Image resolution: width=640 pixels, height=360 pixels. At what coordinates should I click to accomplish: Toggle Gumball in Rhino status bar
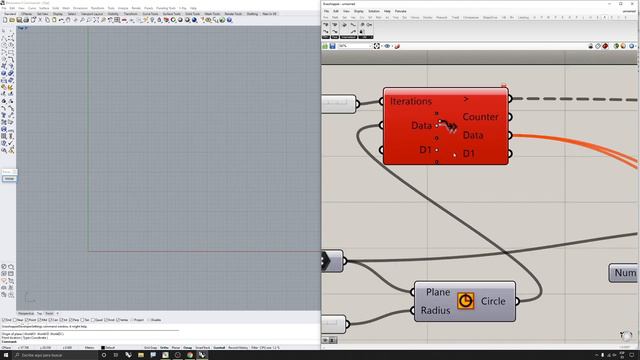coord(219,348)
